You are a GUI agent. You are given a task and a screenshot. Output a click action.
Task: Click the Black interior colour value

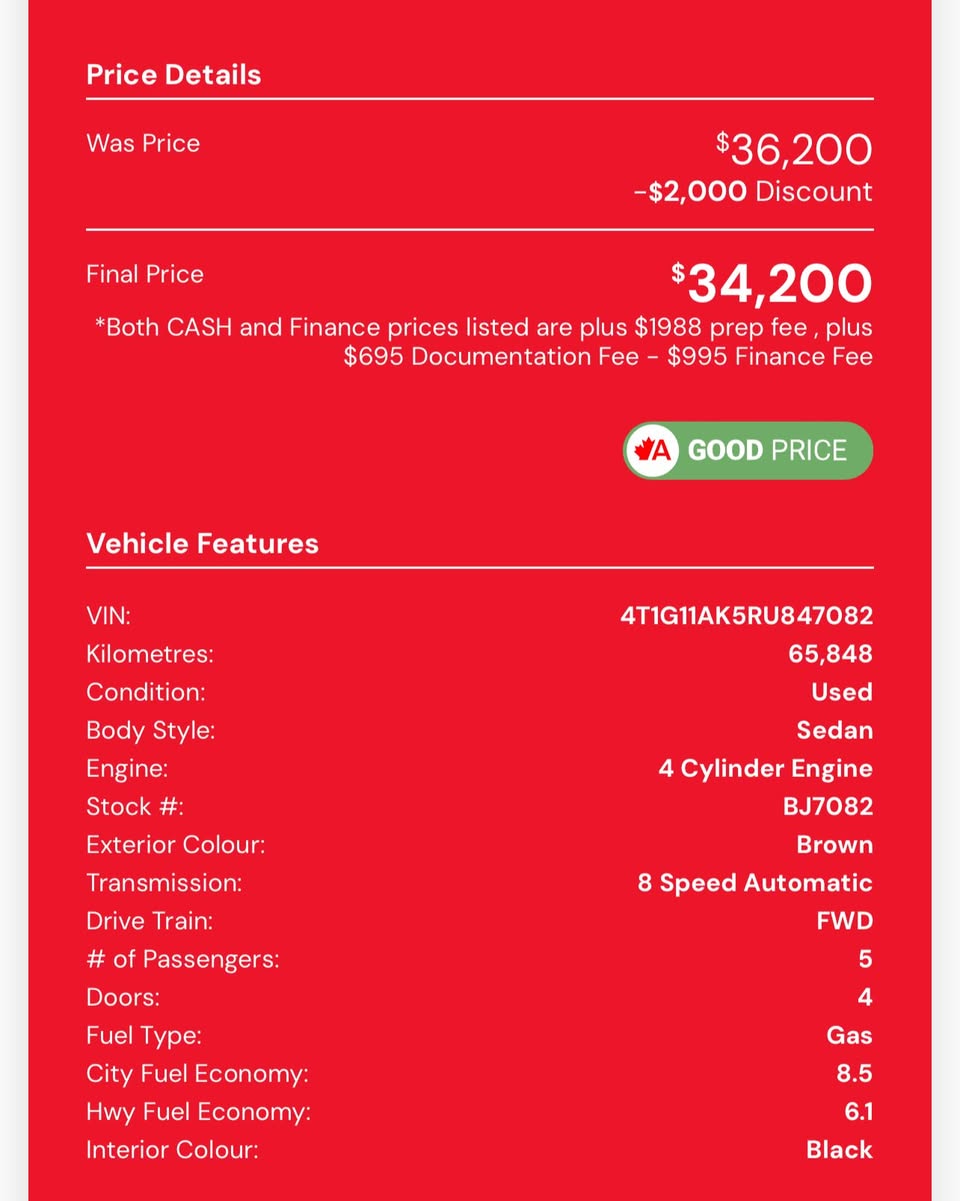pyautogui.click(x=839, y=1150)
